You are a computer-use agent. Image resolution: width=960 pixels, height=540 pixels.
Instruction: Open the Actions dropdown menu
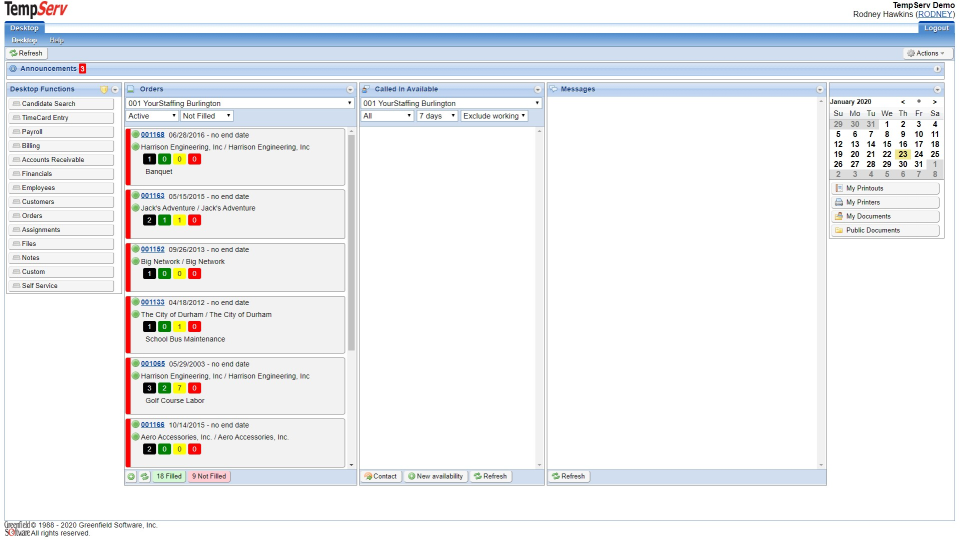pyautogui.click(x=927, y=53)
